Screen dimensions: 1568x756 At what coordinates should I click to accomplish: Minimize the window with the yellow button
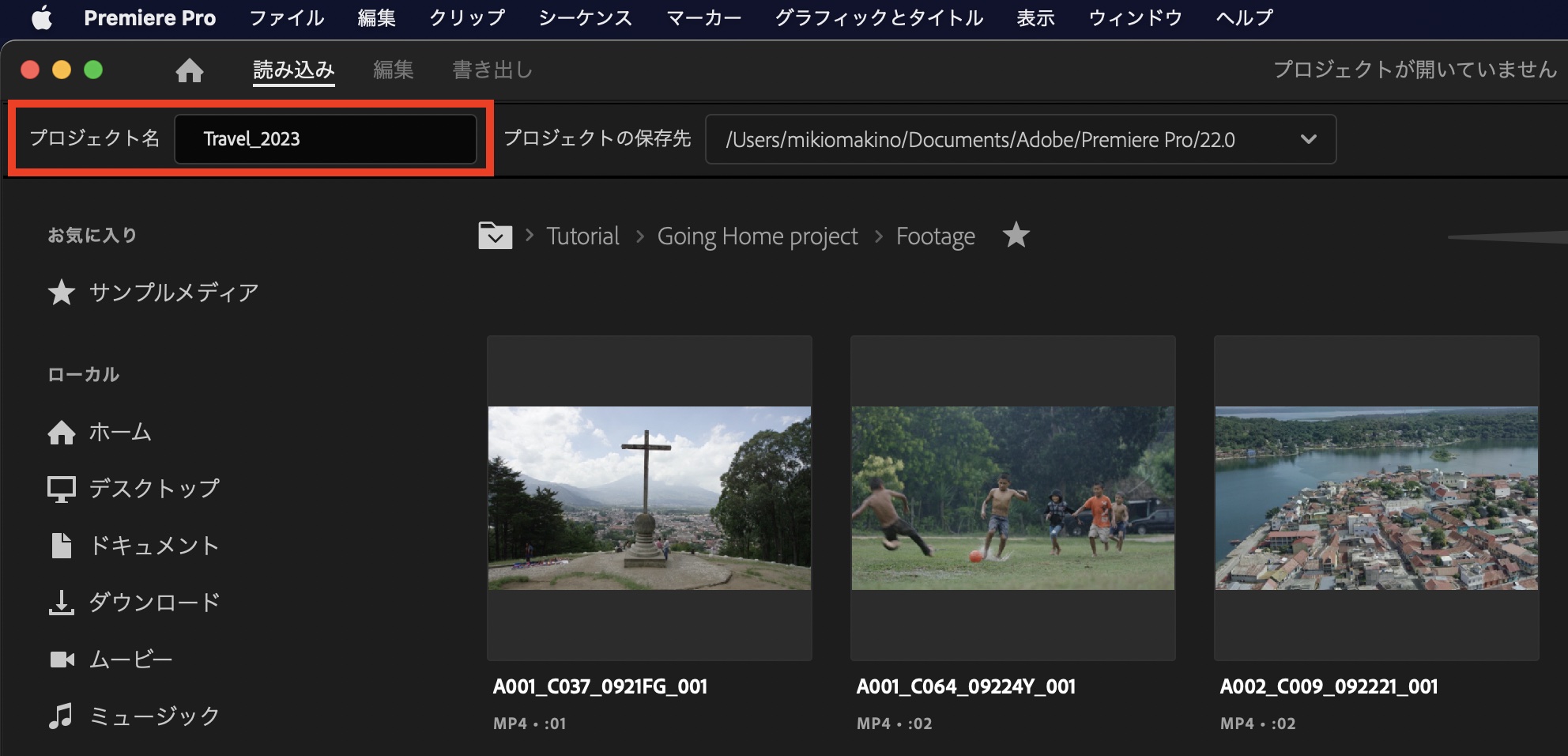pyautogui.click(x=62, y=70)
